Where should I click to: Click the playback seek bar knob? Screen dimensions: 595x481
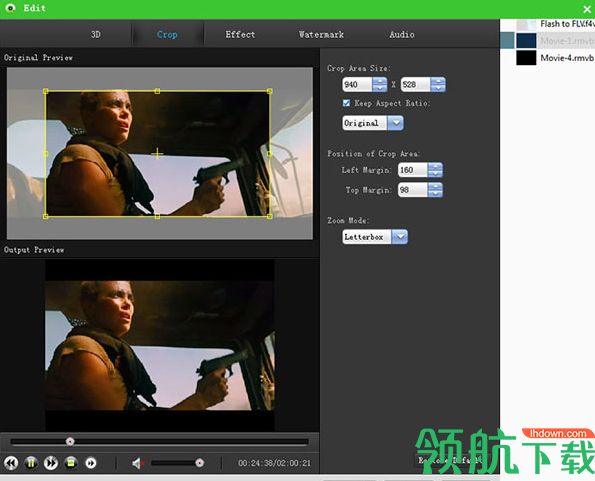coord(70,441)
